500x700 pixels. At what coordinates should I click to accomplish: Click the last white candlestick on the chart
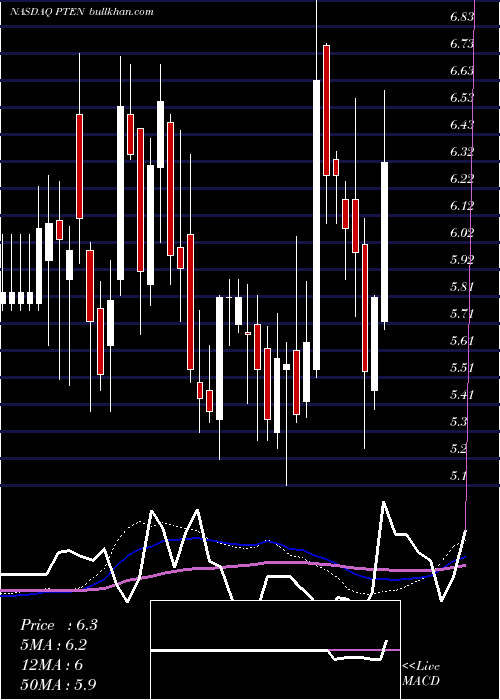[x=384, y=242]
